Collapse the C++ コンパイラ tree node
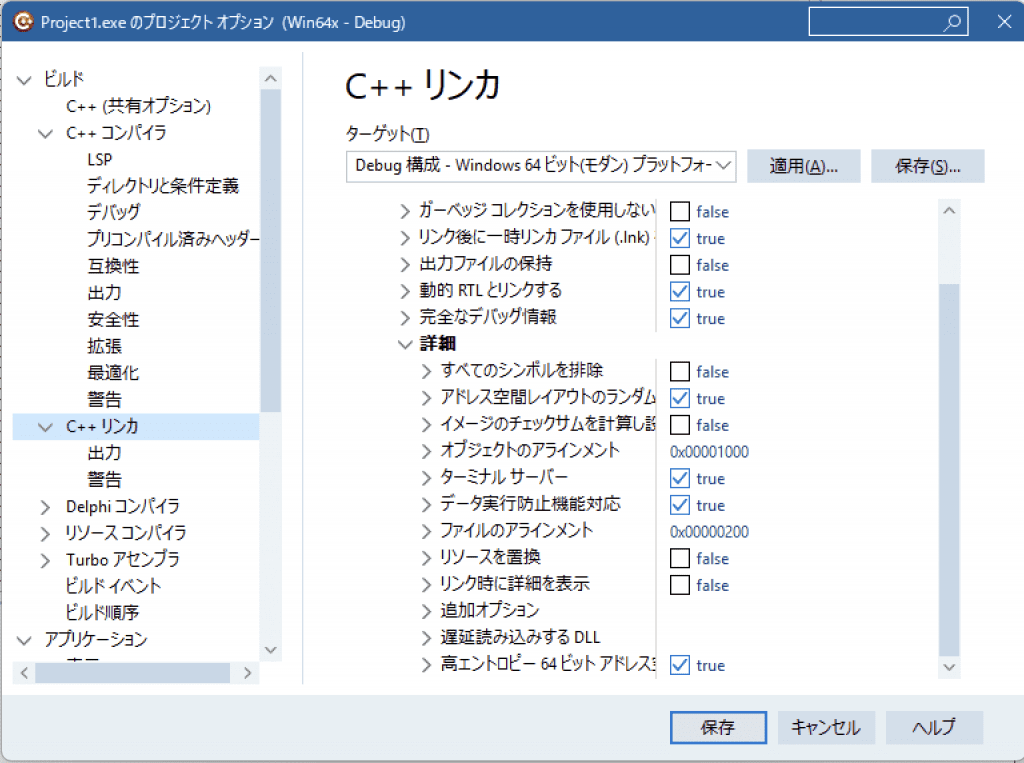This screenshot has height=763, width=1024. 46,134
